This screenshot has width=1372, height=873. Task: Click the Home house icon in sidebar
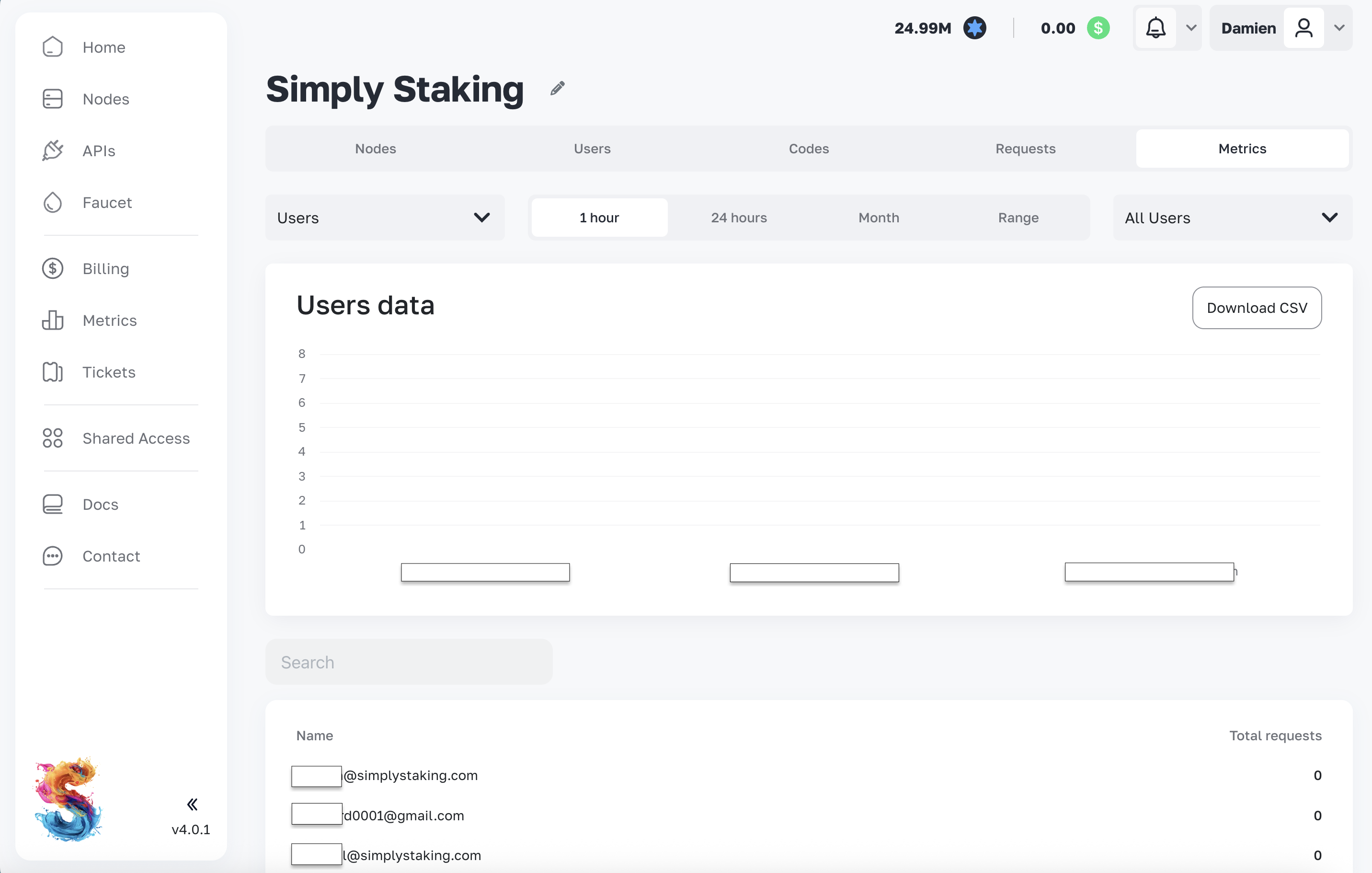(x=52, y=47)
